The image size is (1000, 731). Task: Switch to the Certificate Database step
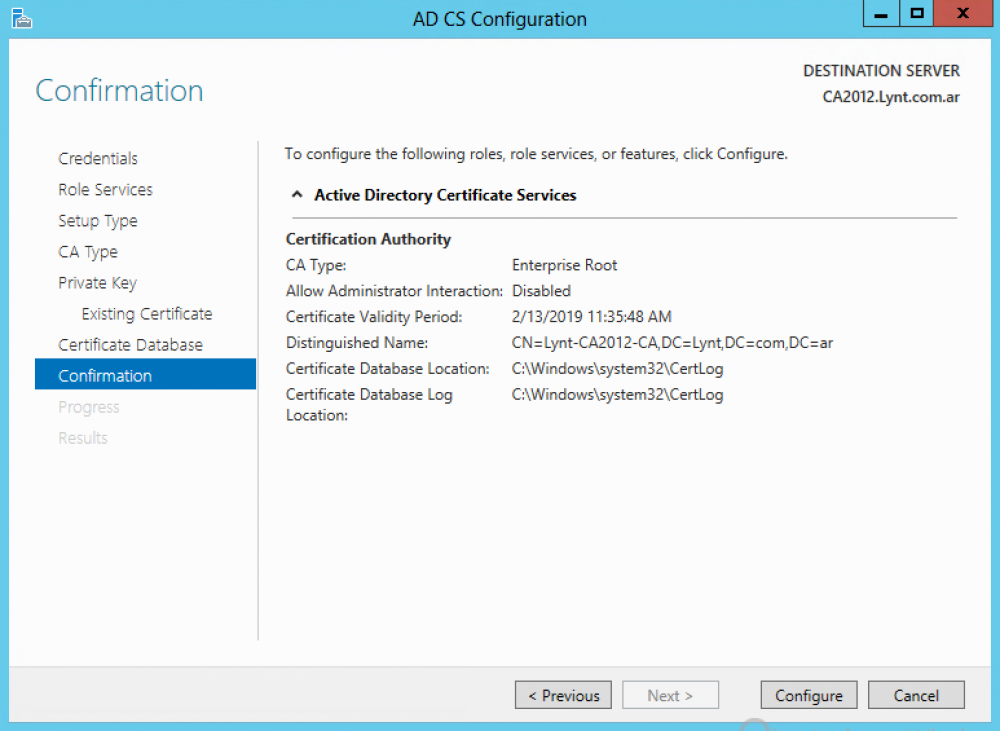pyautogui.click(x=130, y=345)
